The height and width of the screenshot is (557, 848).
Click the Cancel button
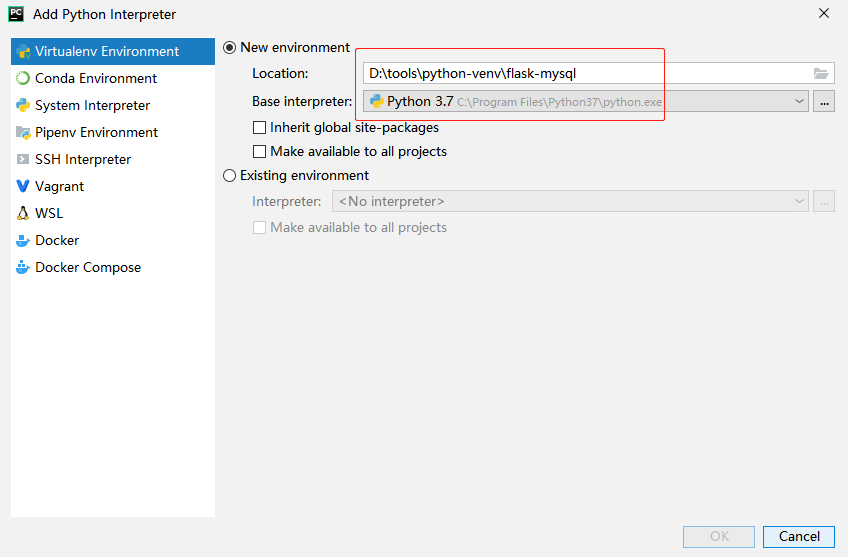(799, 536)
